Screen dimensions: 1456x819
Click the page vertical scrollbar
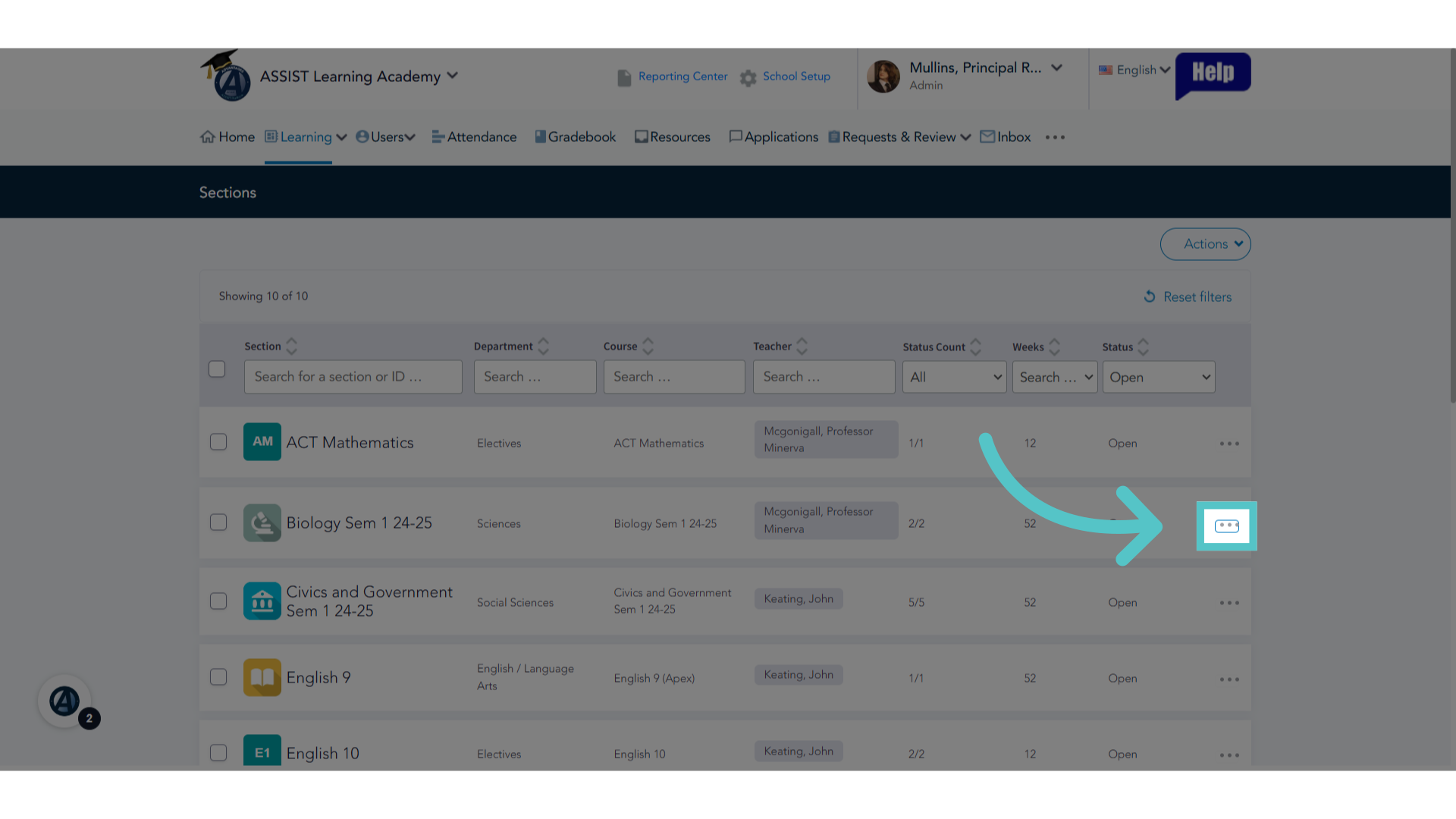pos(1453,227)
